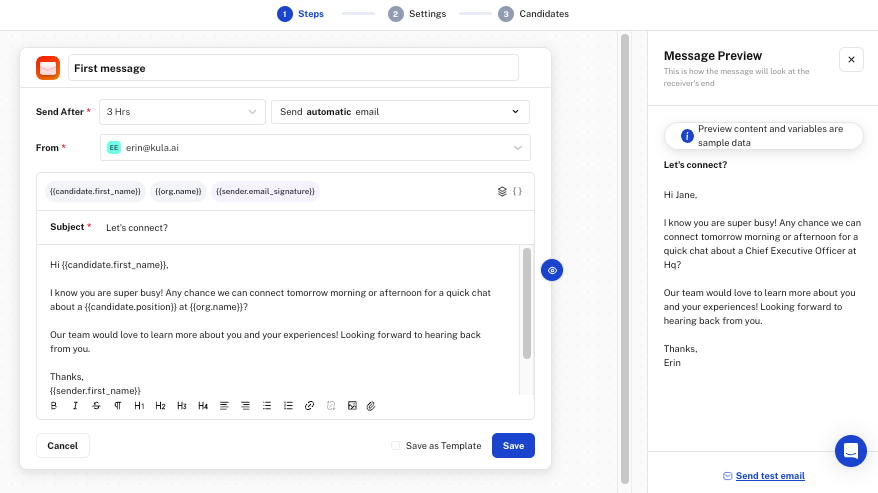Open the template layers icon
878x493 pixels.
point(502,191)
